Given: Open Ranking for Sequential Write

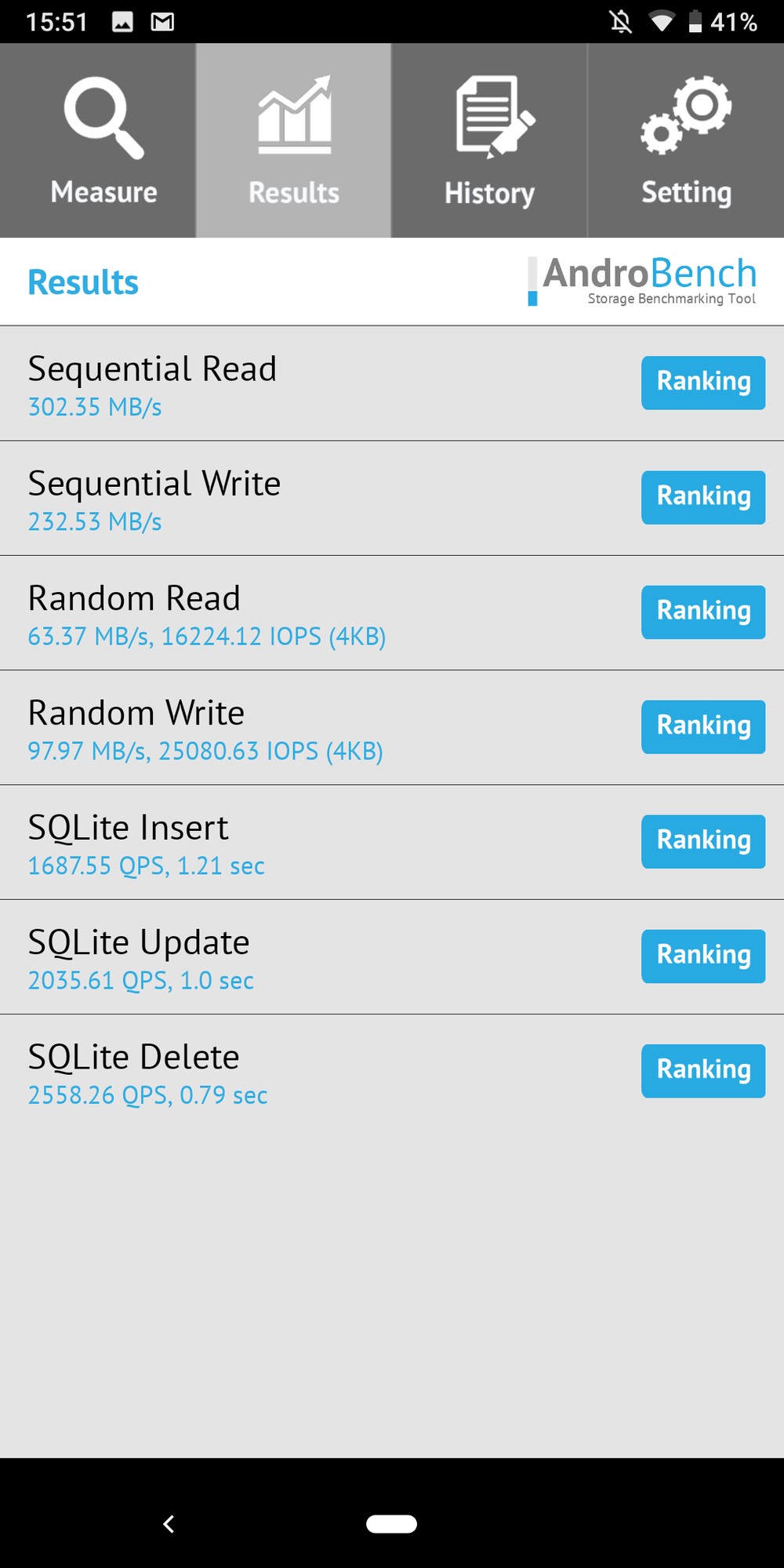Looking at the screenshot, I should click(x=703, y=497).
